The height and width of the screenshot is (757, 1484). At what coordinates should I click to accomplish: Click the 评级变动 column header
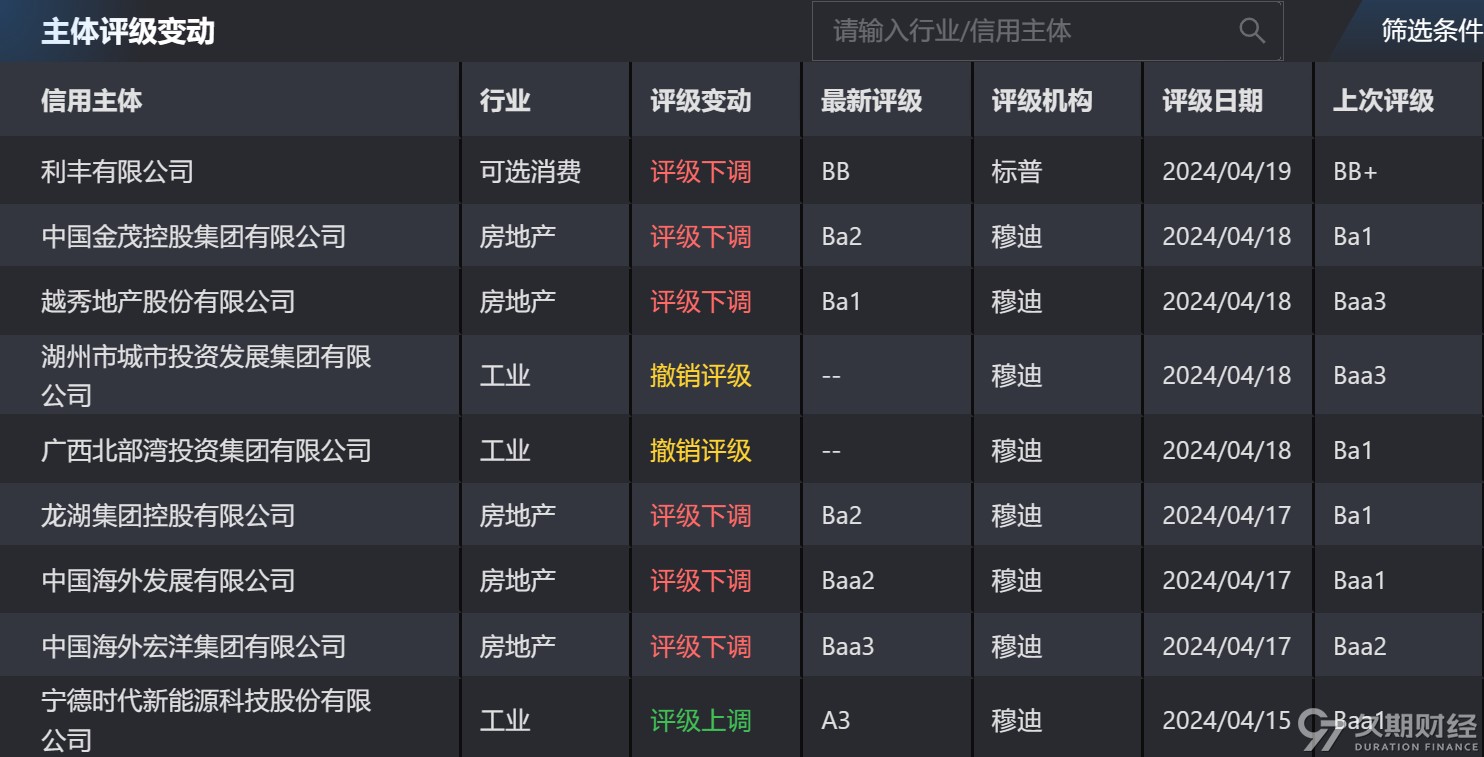700,101
